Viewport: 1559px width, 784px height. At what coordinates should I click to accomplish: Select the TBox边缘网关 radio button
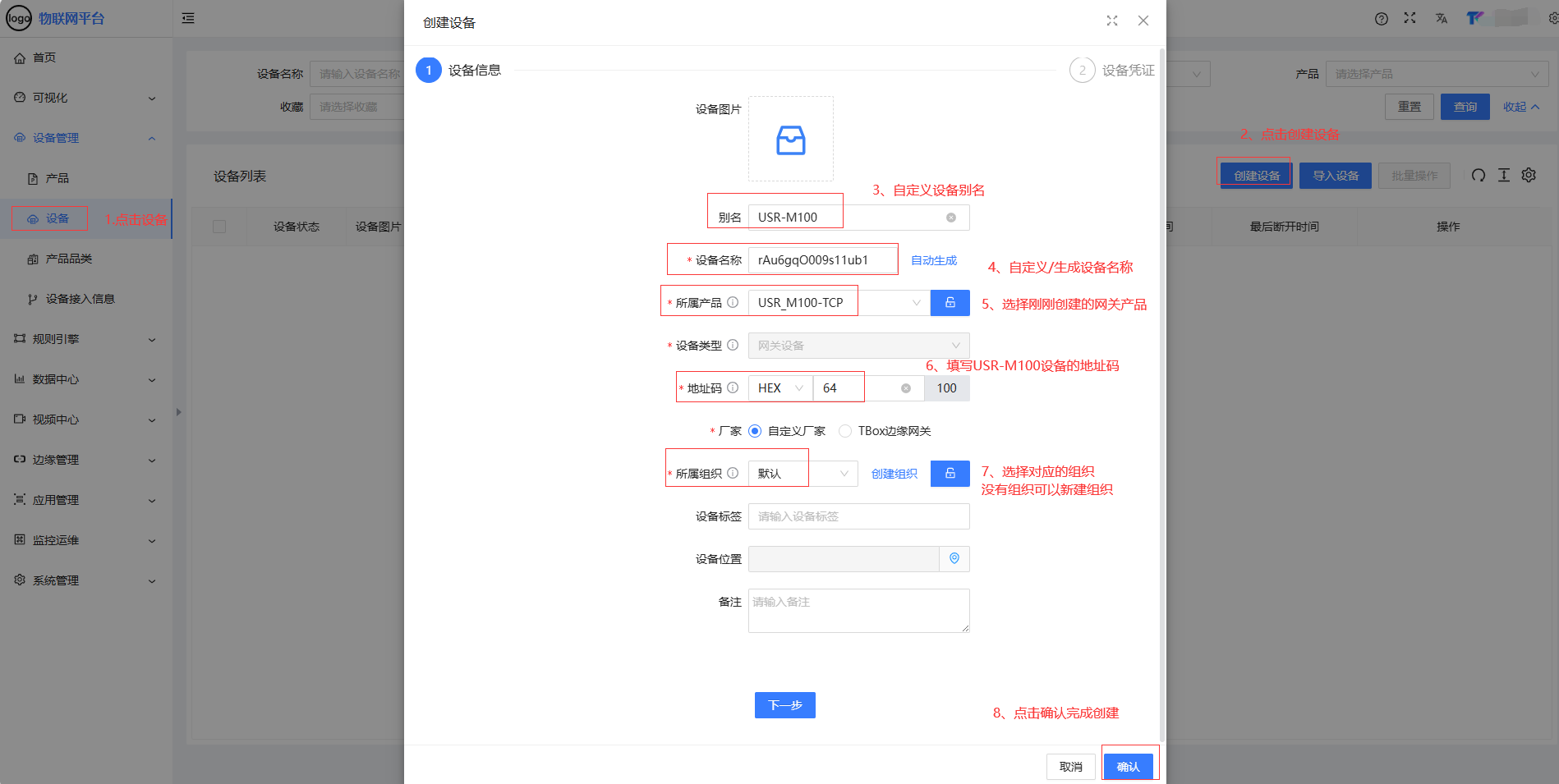pos(845,431)
